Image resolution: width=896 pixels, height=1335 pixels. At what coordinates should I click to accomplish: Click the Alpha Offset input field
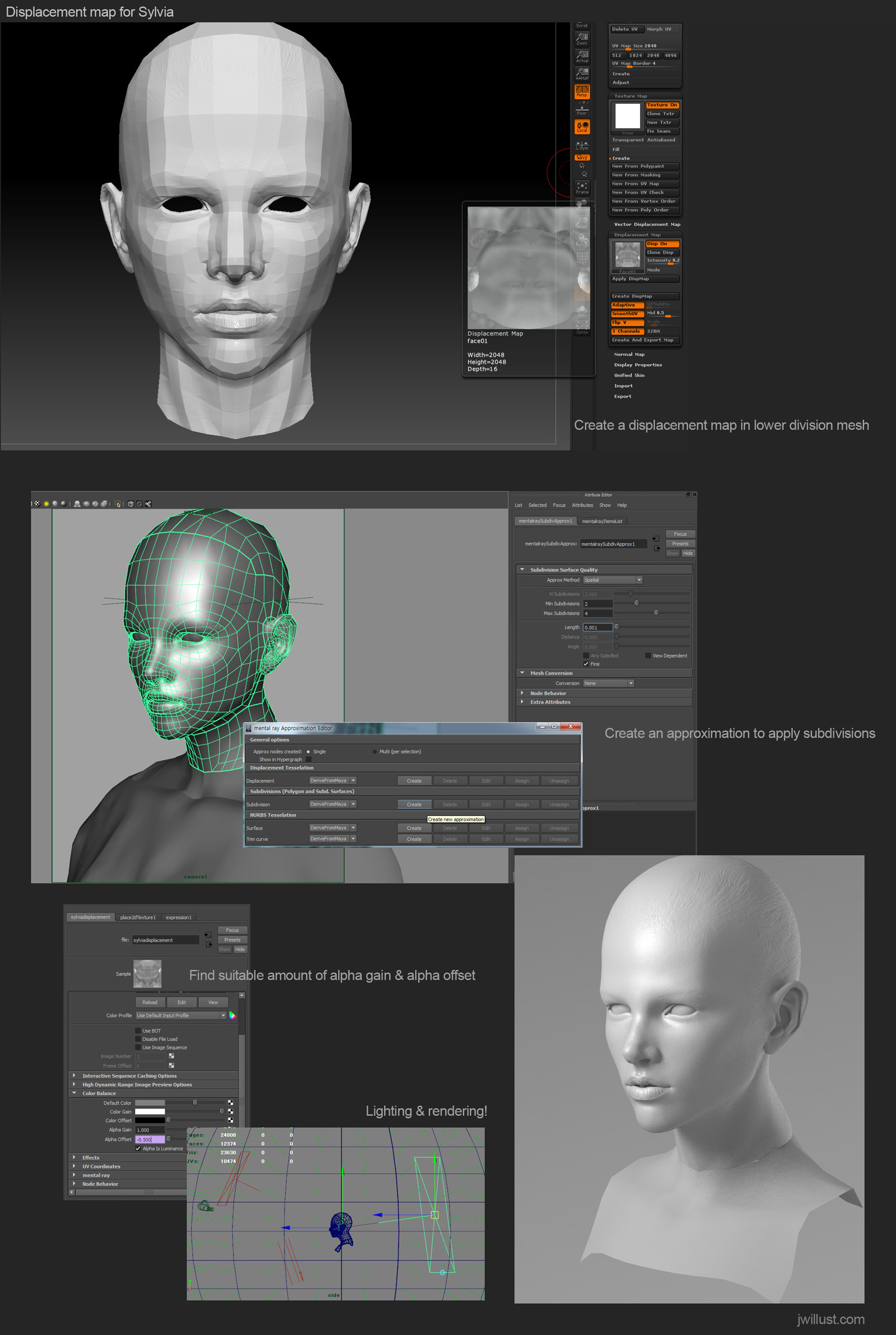point(150,1139)
